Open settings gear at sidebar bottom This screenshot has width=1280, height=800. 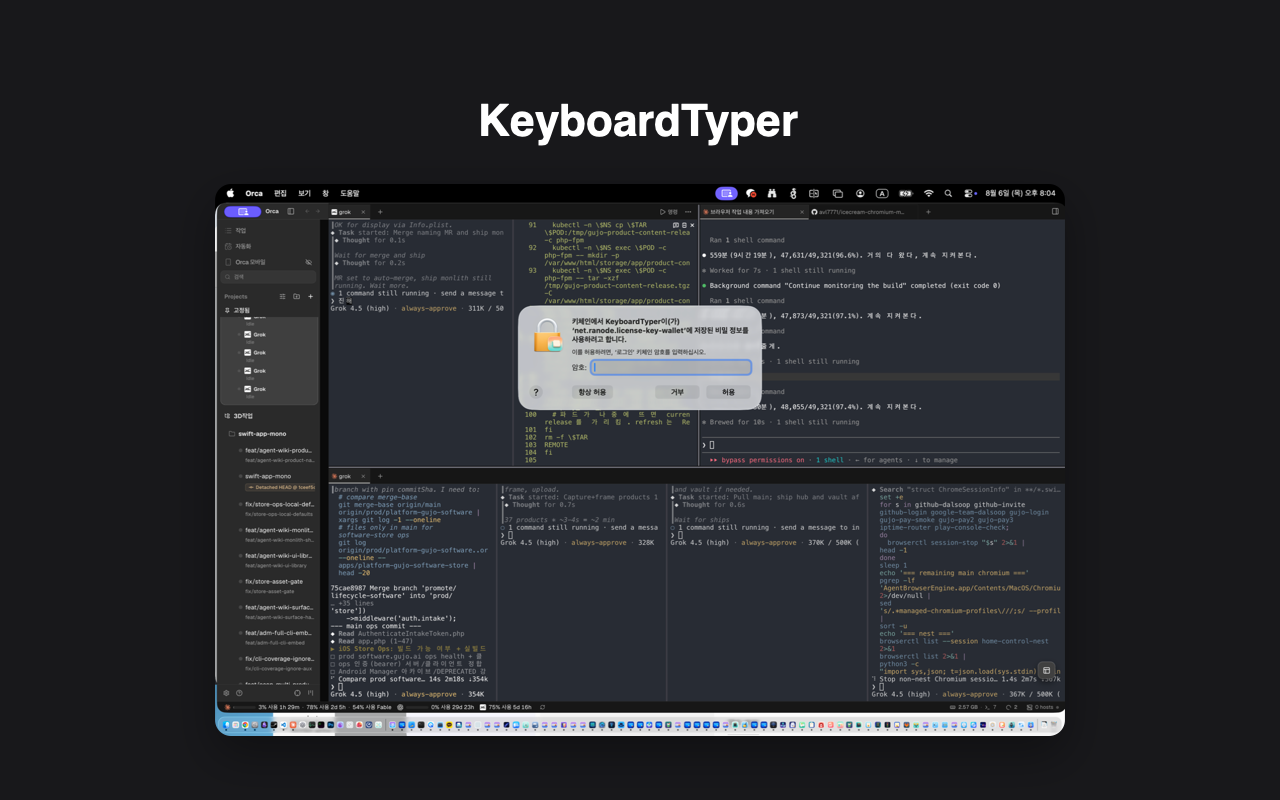click(x=226, y=692)
